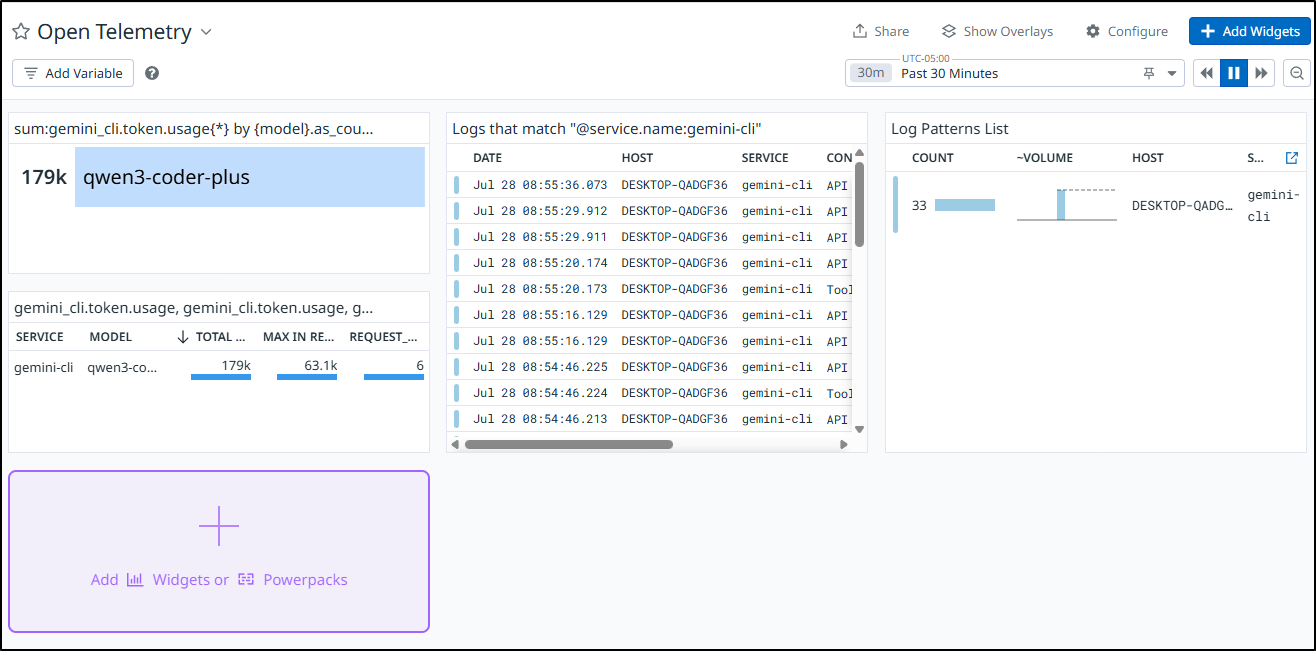Open the Open Telemetry title dropdown chevron
This screenshot has height=651, width=1316.
coord(206,32)
